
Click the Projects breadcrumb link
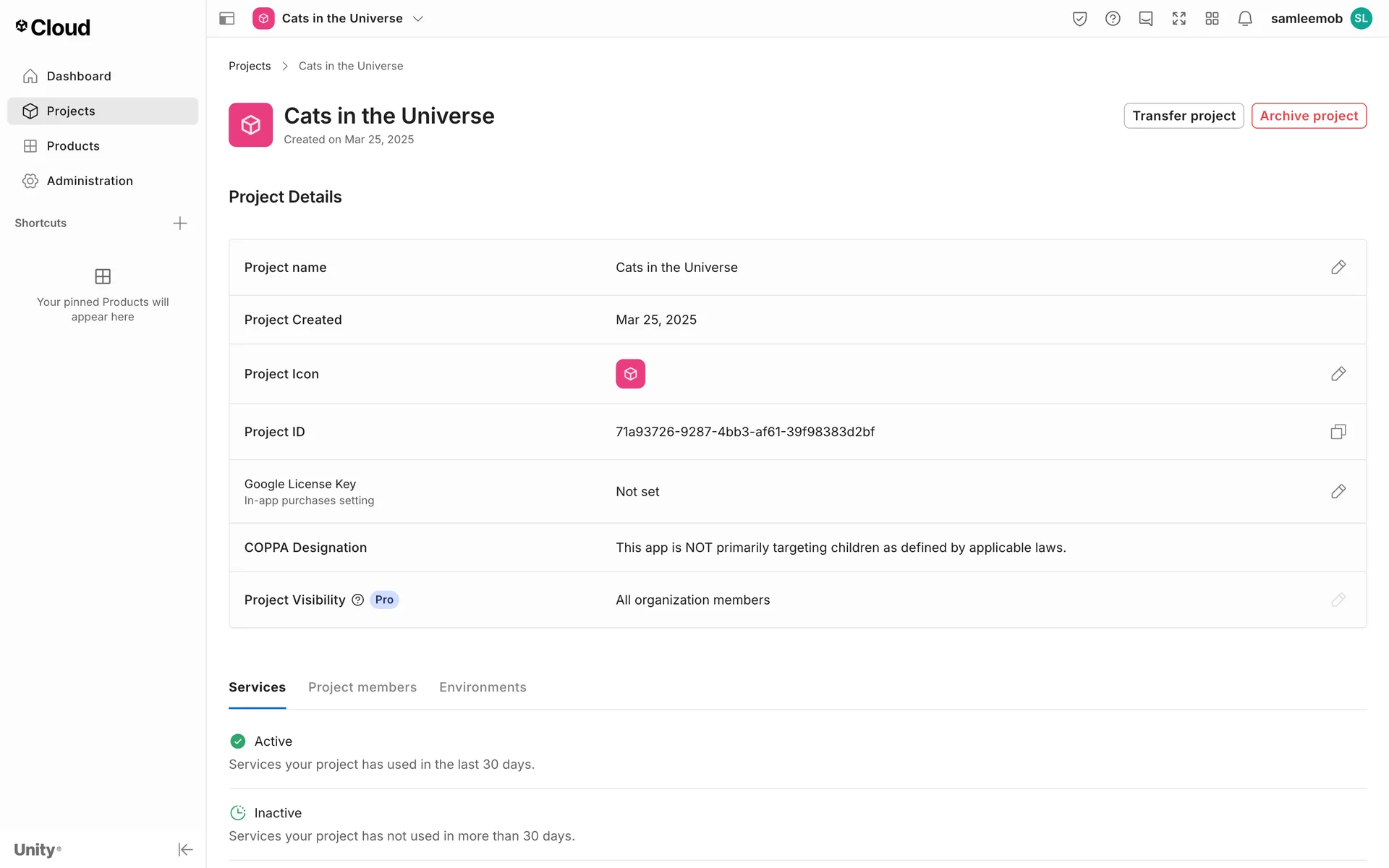pyautogui.click(x=250, y=66)
